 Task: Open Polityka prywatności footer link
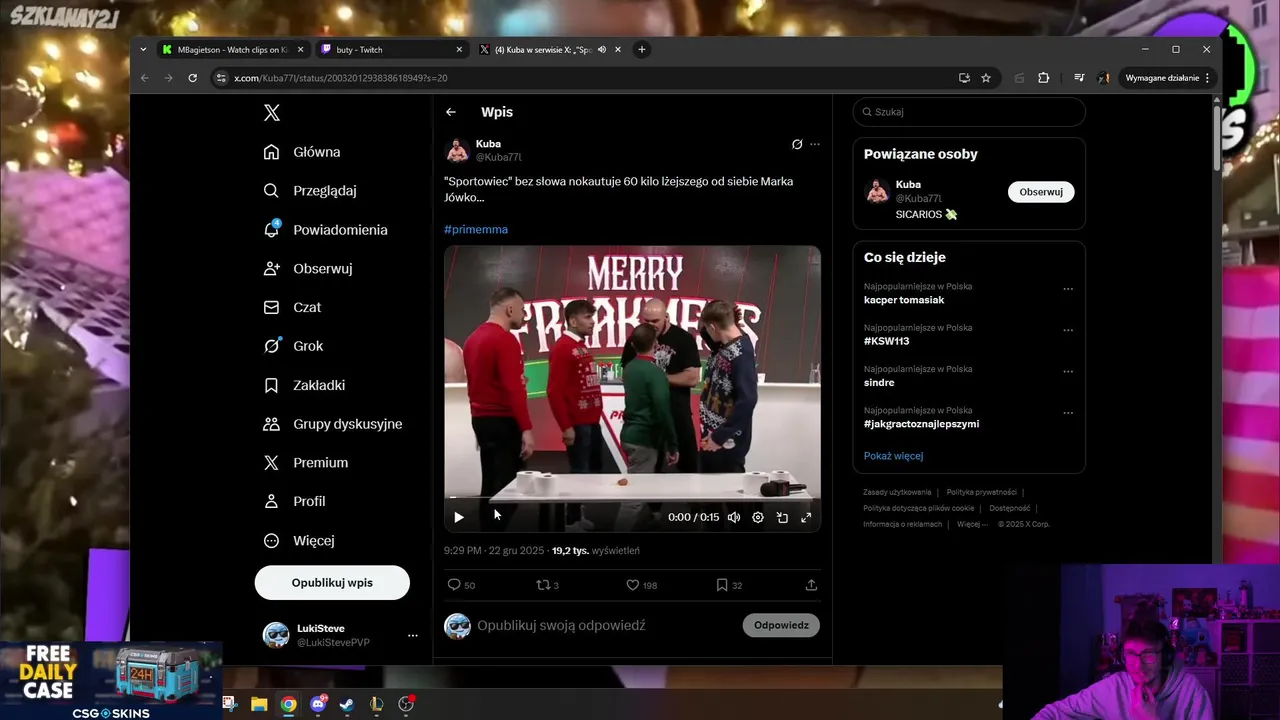click(981, 492)
